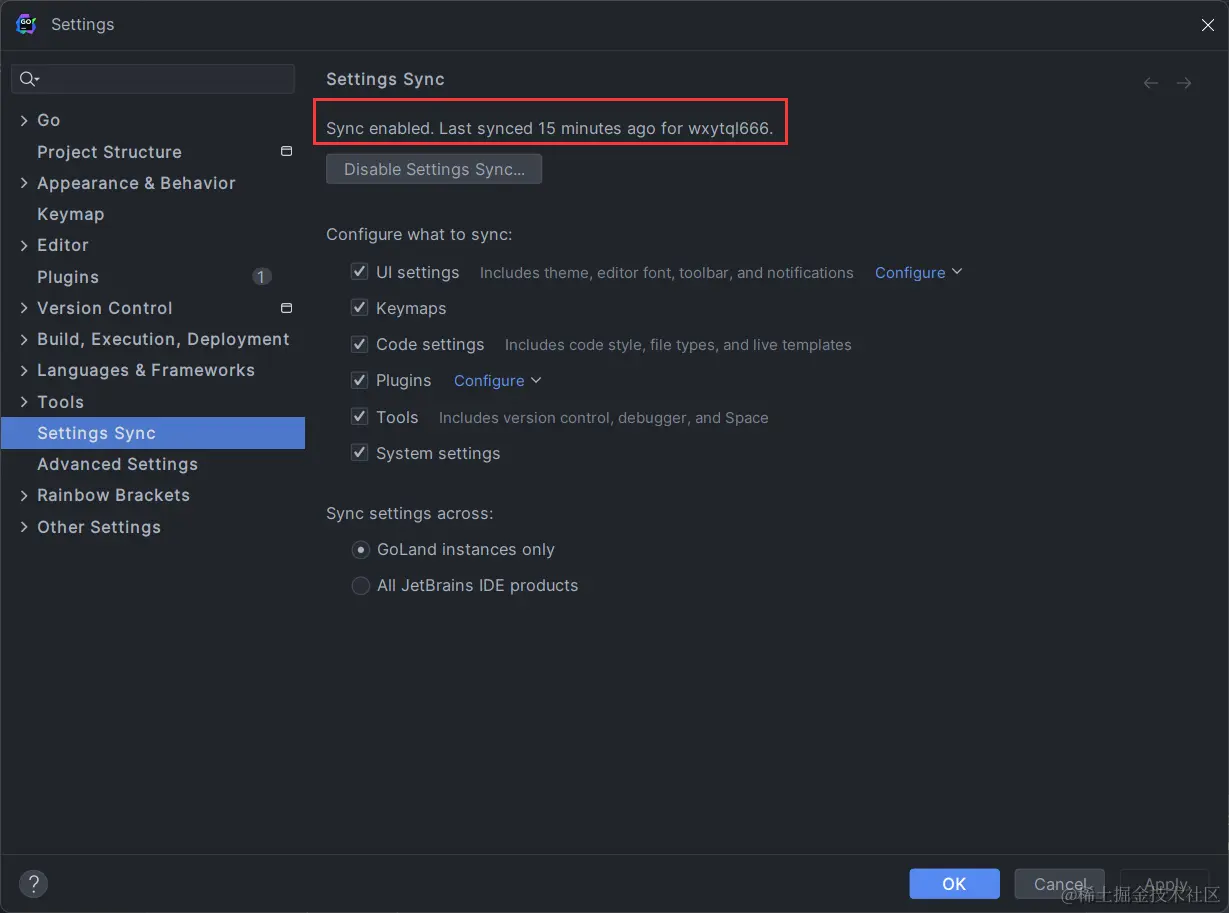The height and width of the screenshot is (913, 1229).
Task: Uncheck the Code settings checkbox
Action: (x=360, y=344)
